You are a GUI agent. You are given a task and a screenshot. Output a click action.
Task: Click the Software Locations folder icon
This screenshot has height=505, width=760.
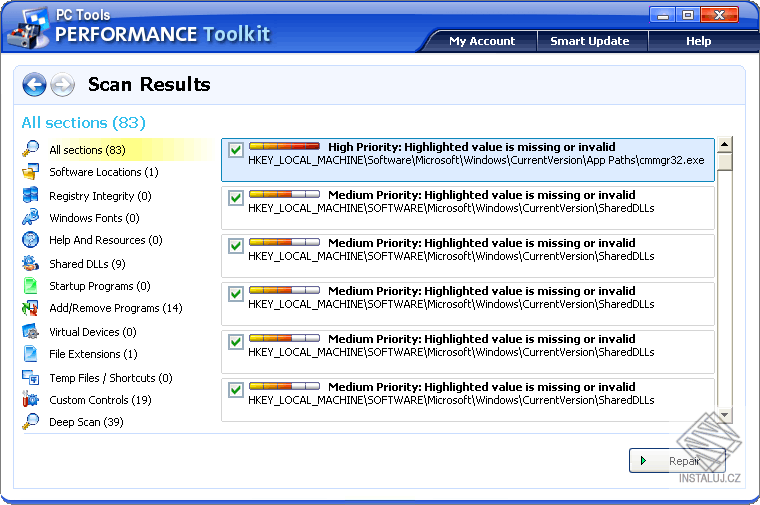(x=30, y=172)
